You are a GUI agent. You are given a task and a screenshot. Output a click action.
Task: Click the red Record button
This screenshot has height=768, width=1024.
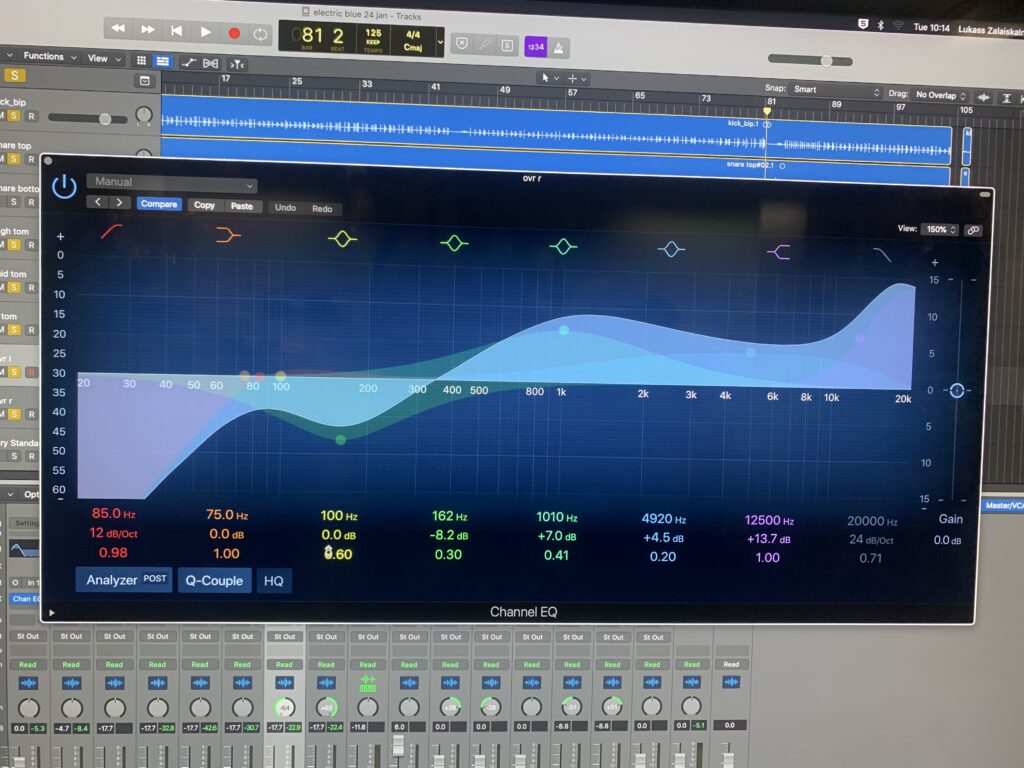[234, 33]
